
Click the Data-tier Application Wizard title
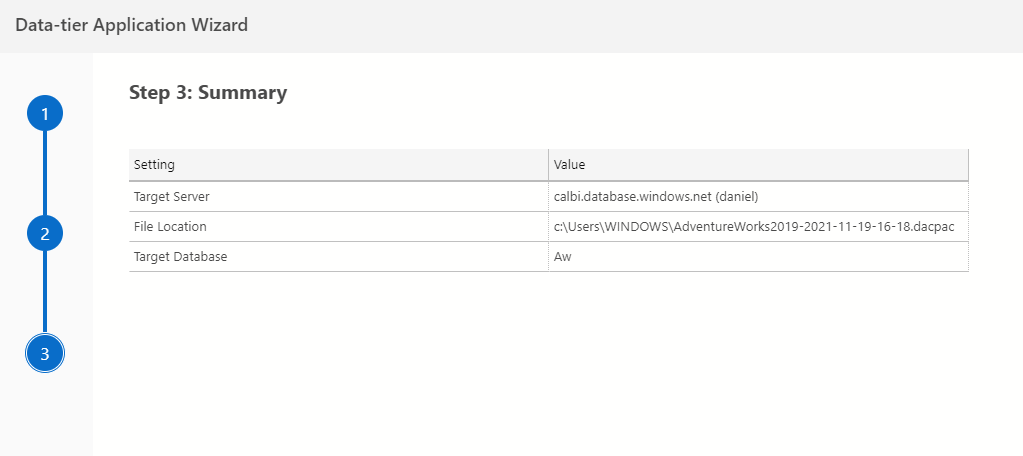click(x=131, y=26)
